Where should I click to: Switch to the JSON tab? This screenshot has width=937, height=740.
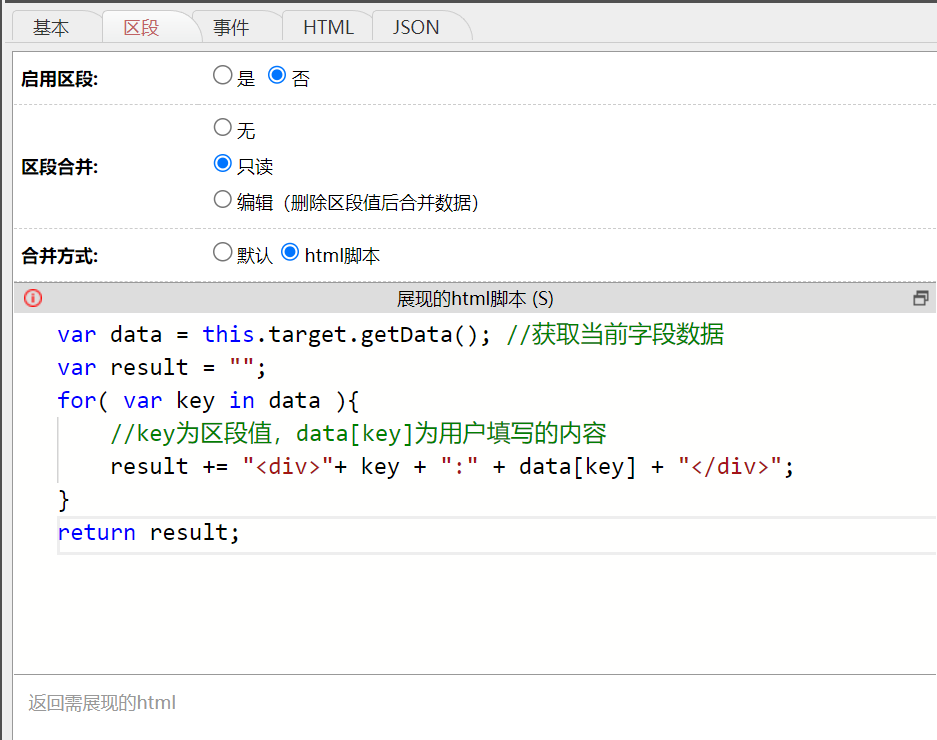(416, 27)
